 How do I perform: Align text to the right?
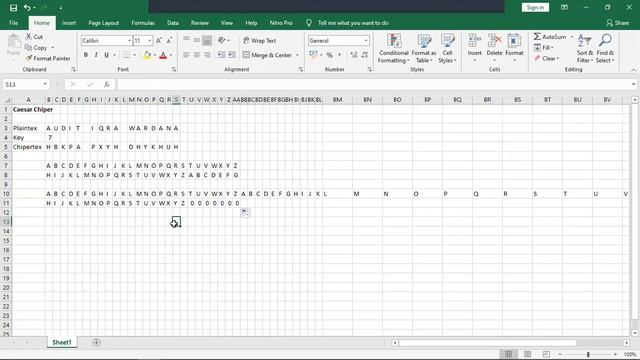[x=207, y=55]
